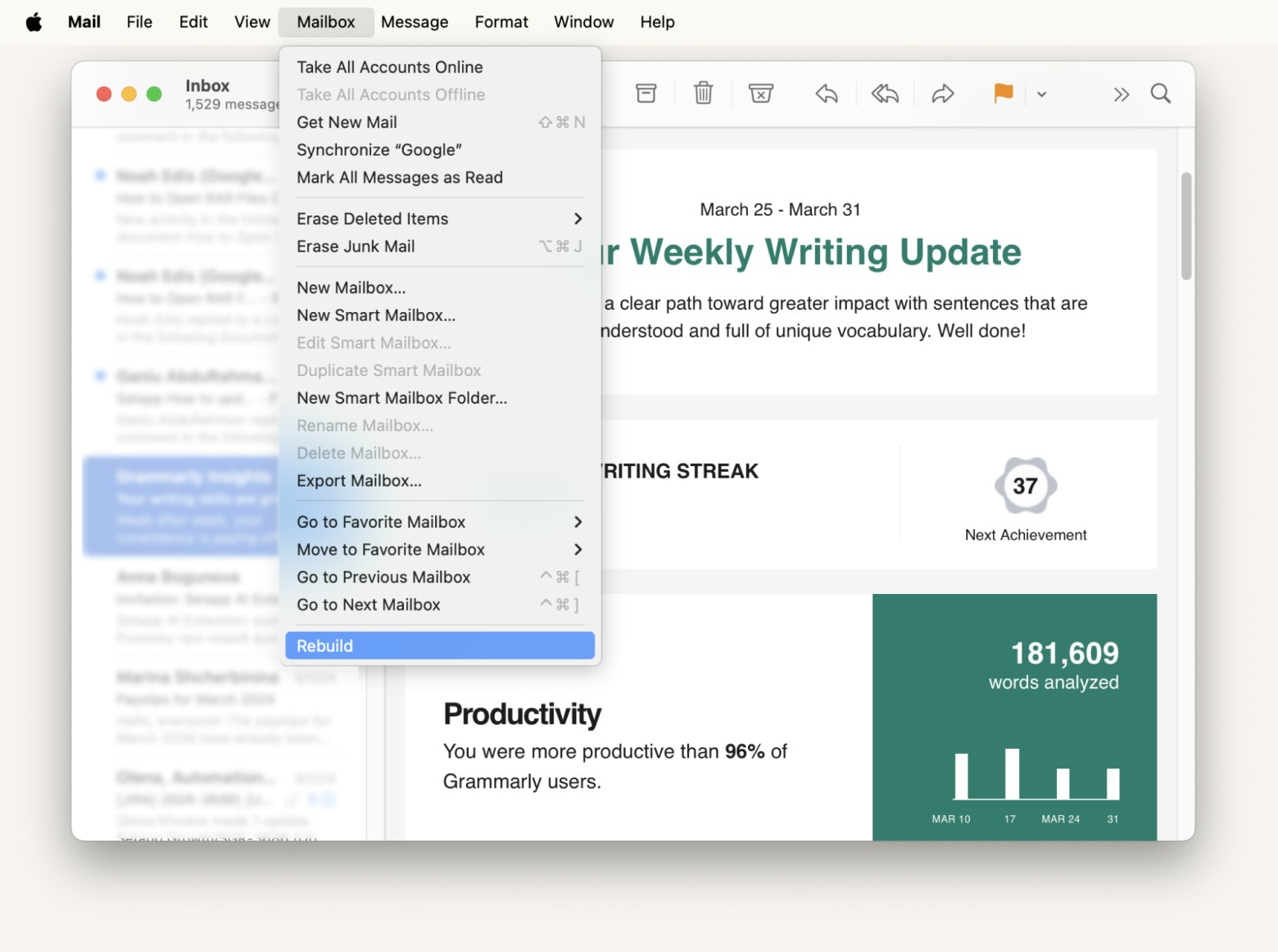
Task: Choose New Smart Mailbox…
Action: (x=440, y=315)
